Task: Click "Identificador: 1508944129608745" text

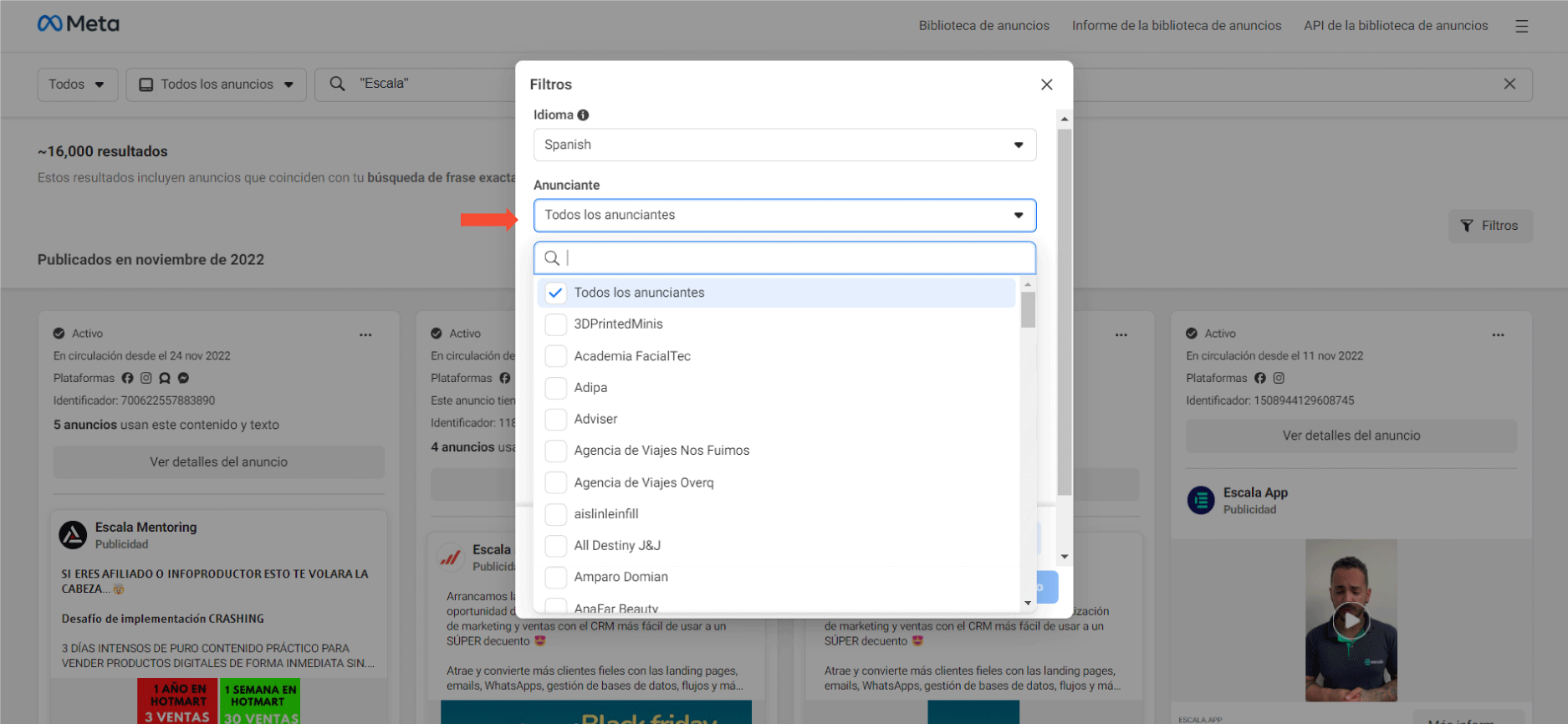Action: tap(1269, 400)
